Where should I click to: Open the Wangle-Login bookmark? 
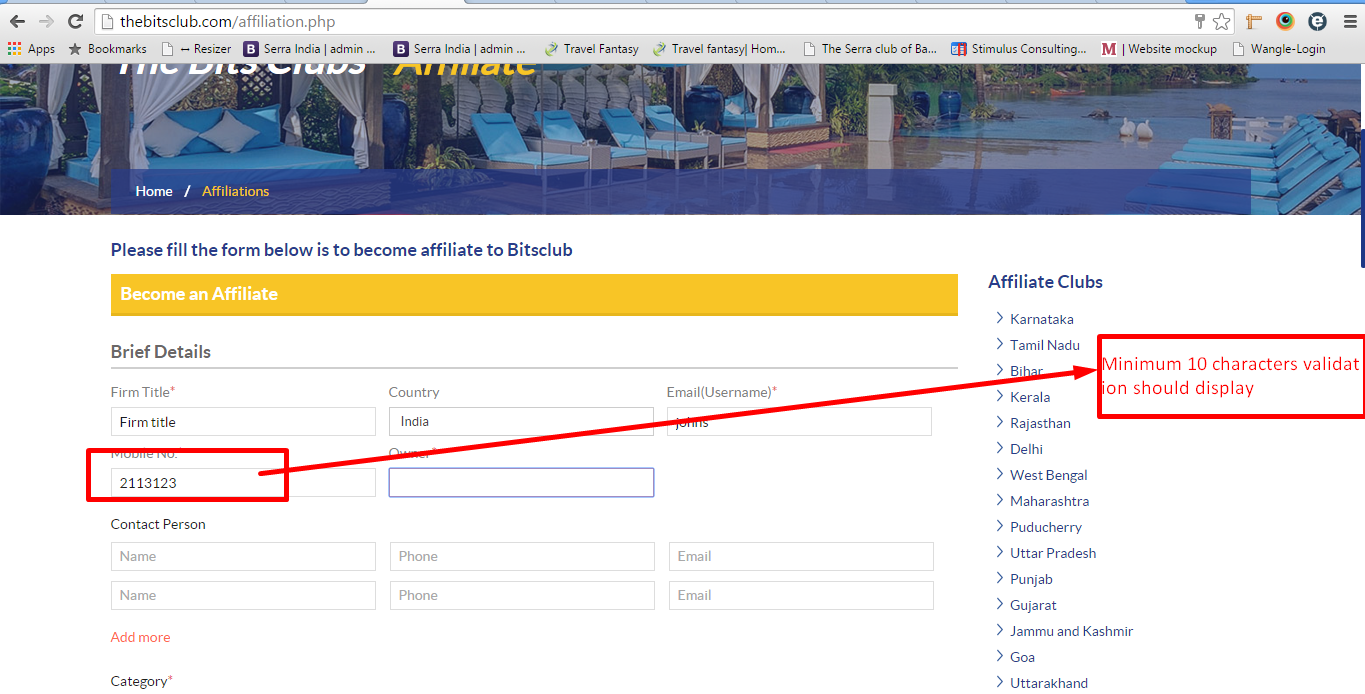pos(1279,49)
